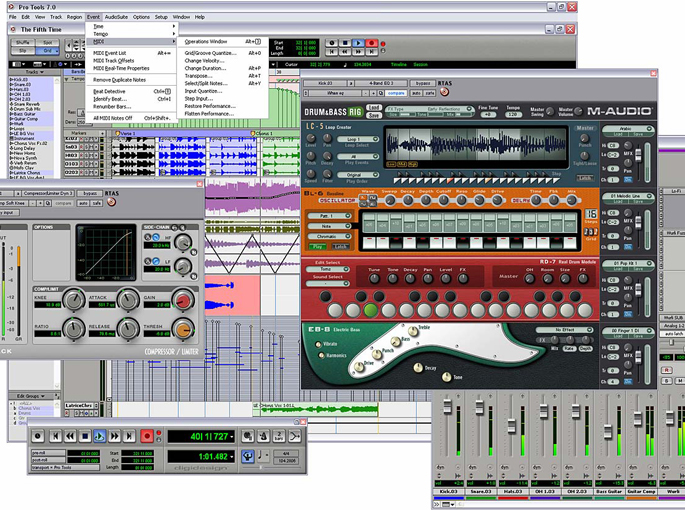Click the Treble knob on EB-8 bass
This screenshot has width=685, height=510.
[413, 332]
